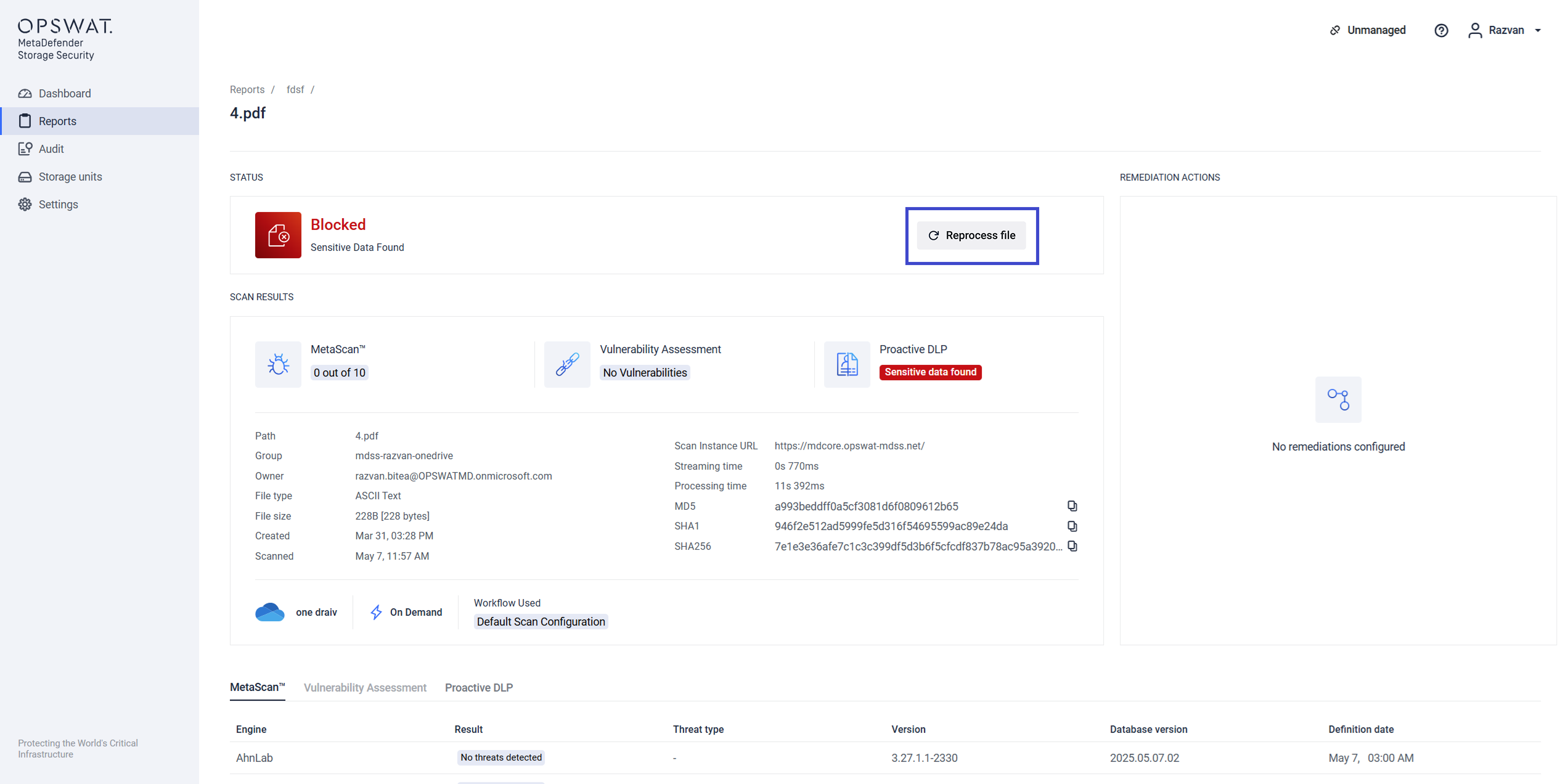Click the red Blocked status icon

278,235
